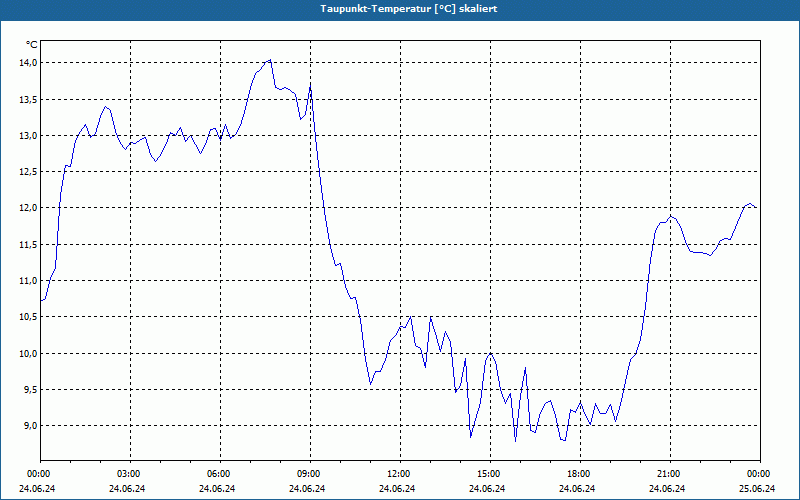This screenshot has height=500, width=800.
Task: Click the '24.06.24' date beneath 06:00
Action: point(217,489)
